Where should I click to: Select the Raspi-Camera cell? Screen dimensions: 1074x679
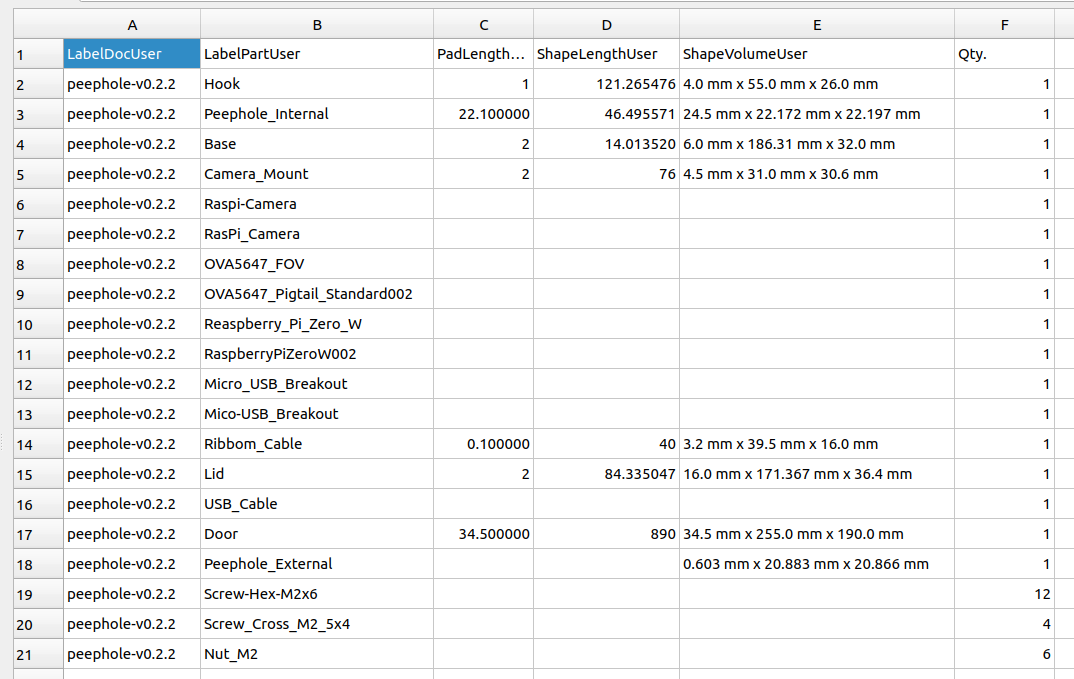point(317,204)
